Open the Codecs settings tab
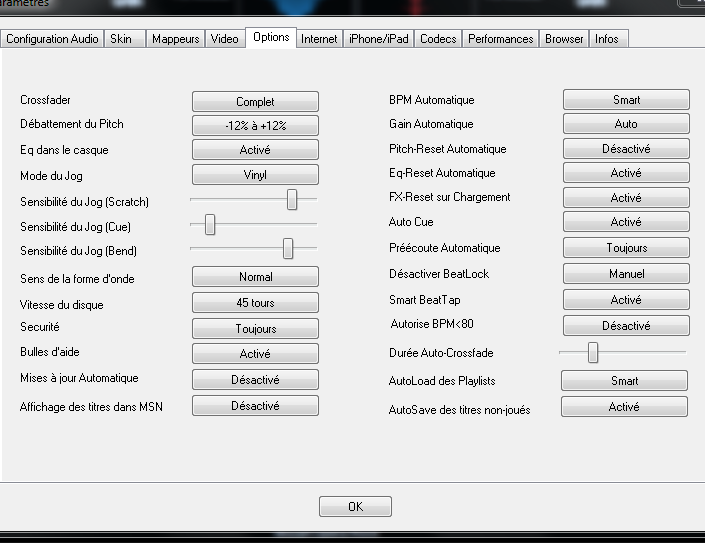 438,39
